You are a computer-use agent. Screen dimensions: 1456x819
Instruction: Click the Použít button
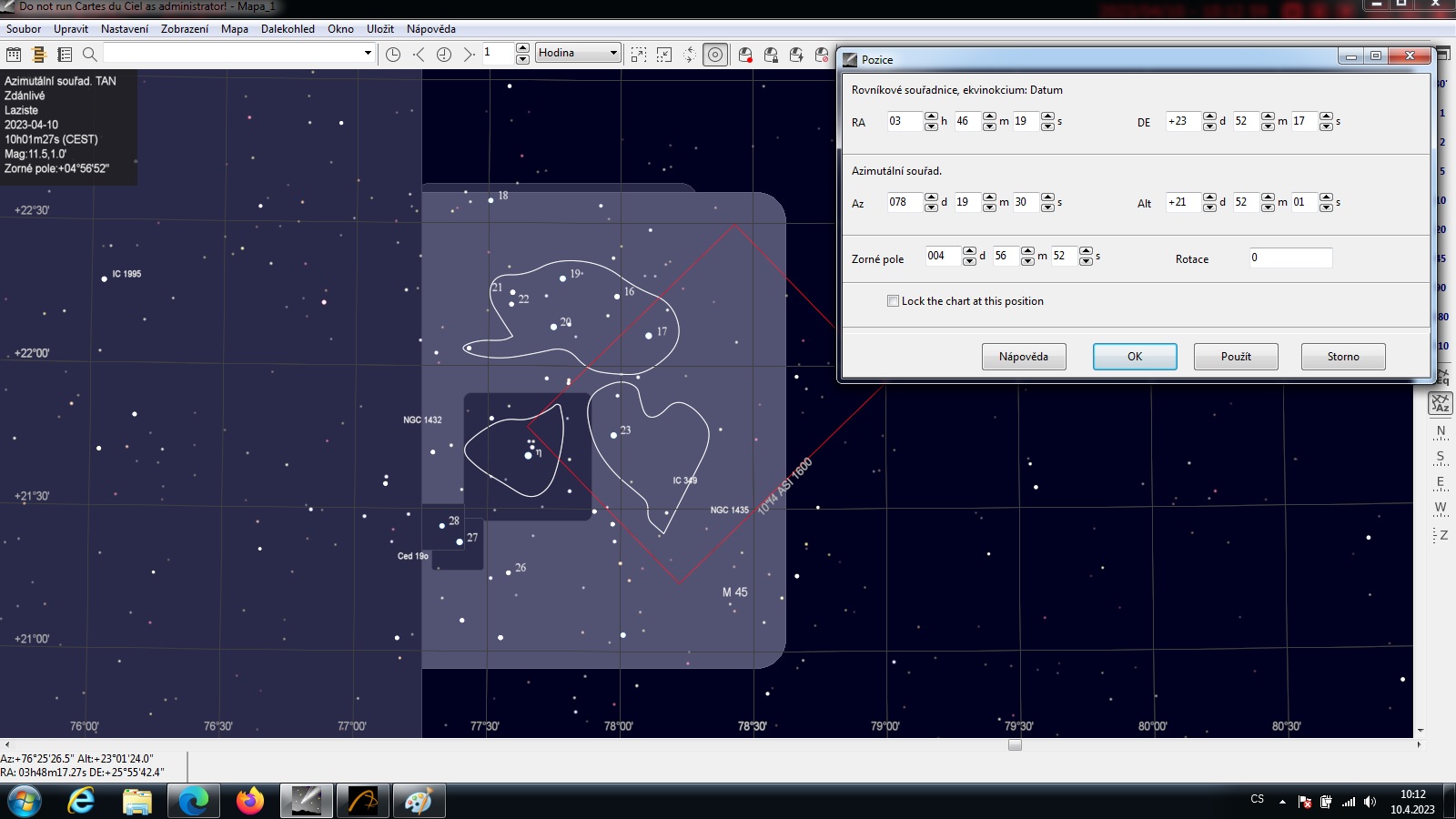1235,357
